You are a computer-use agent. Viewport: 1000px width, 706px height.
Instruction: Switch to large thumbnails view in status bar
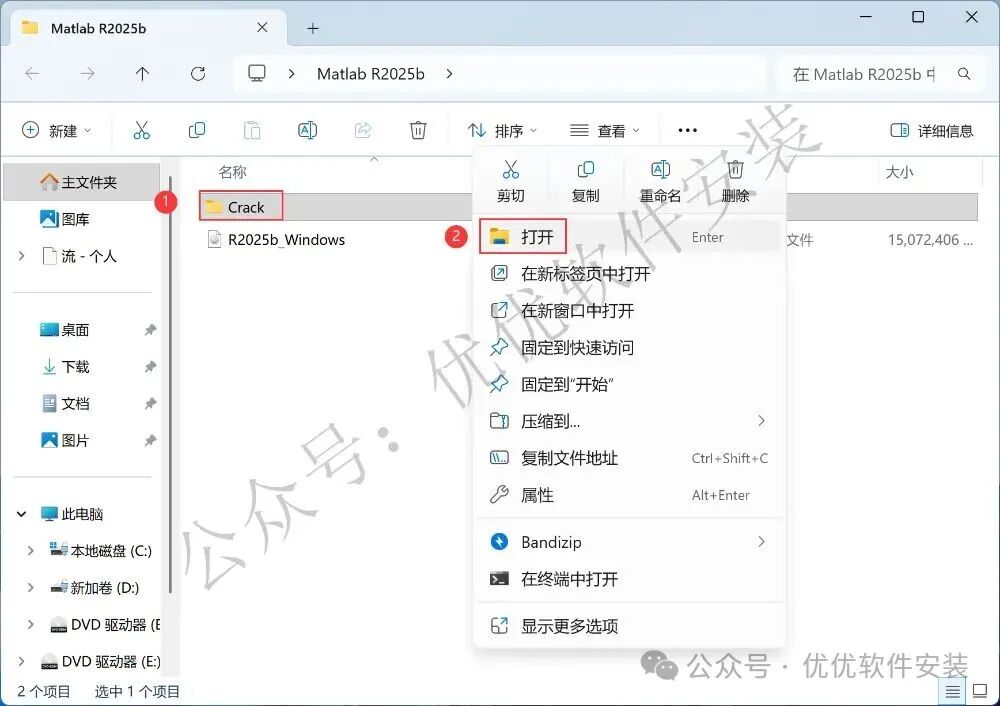tap(980, 691)
